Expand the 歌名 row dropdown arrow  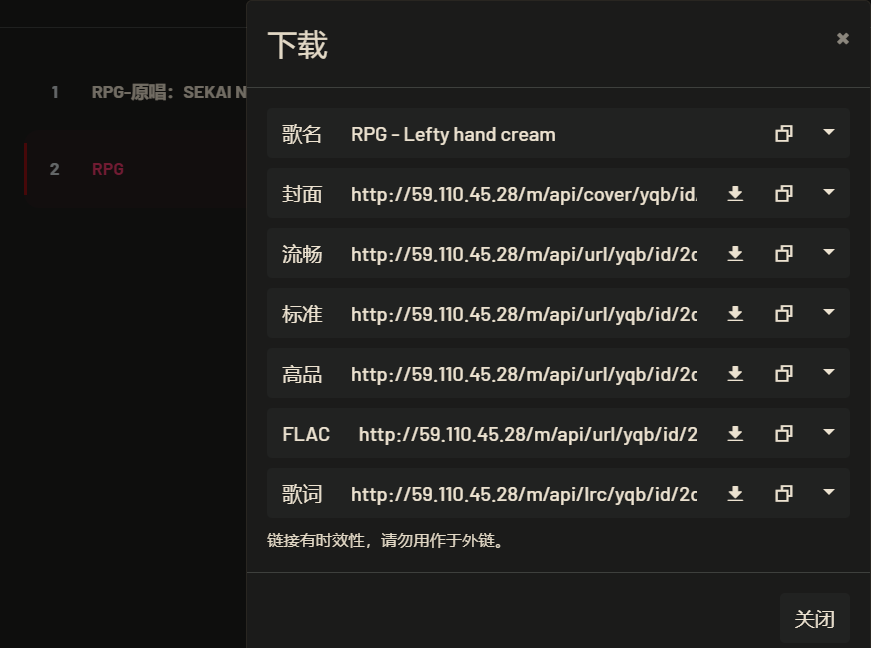point(828,133)
